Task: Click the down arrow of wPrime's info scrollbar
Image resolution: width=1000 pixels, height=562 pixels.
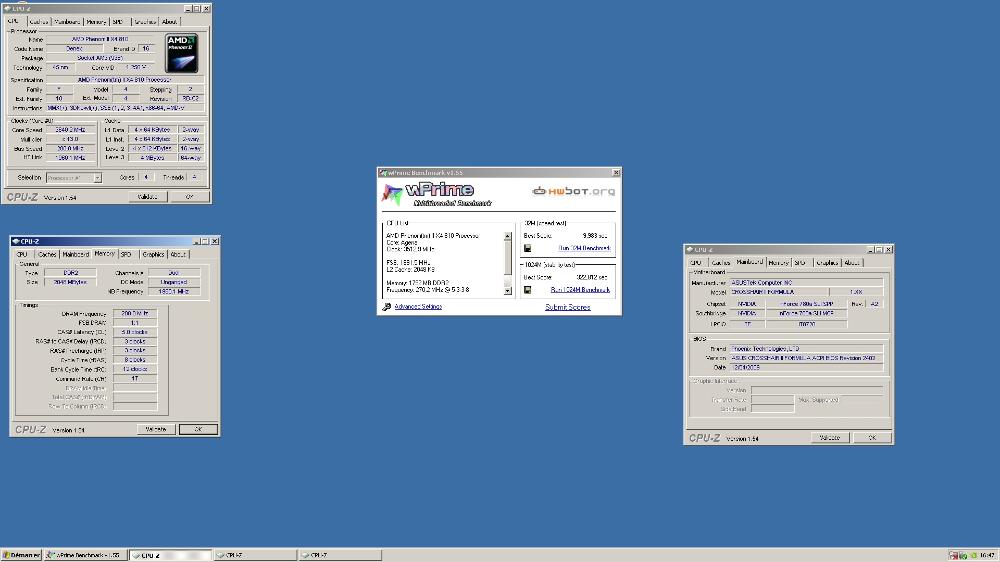Action: [508, 291]
